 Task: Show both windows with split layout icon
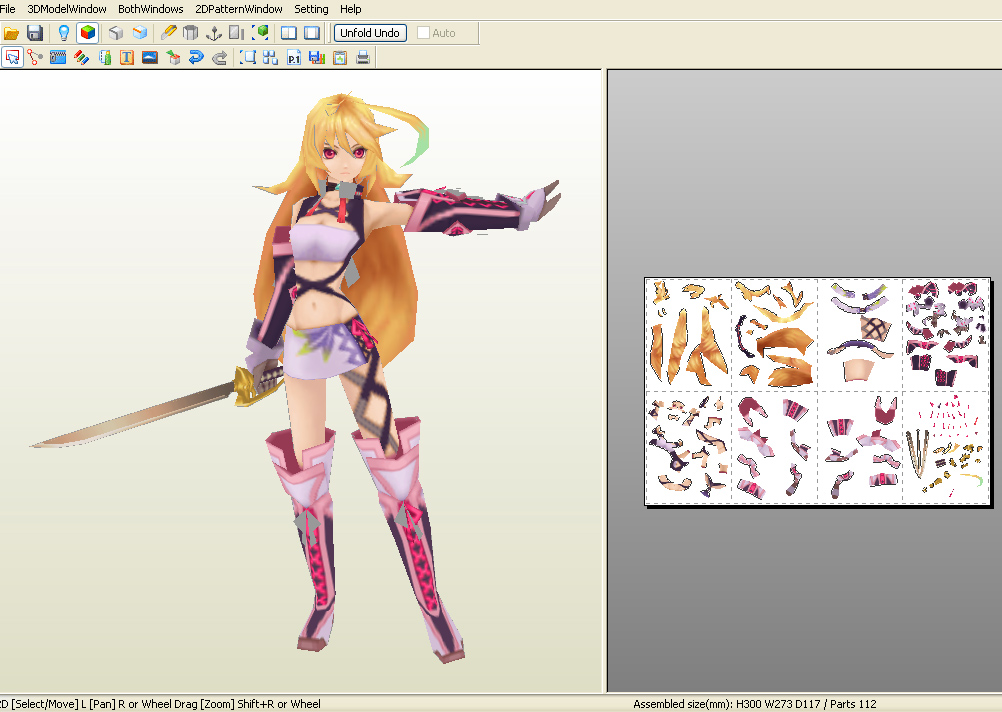(x=289, y=33)
